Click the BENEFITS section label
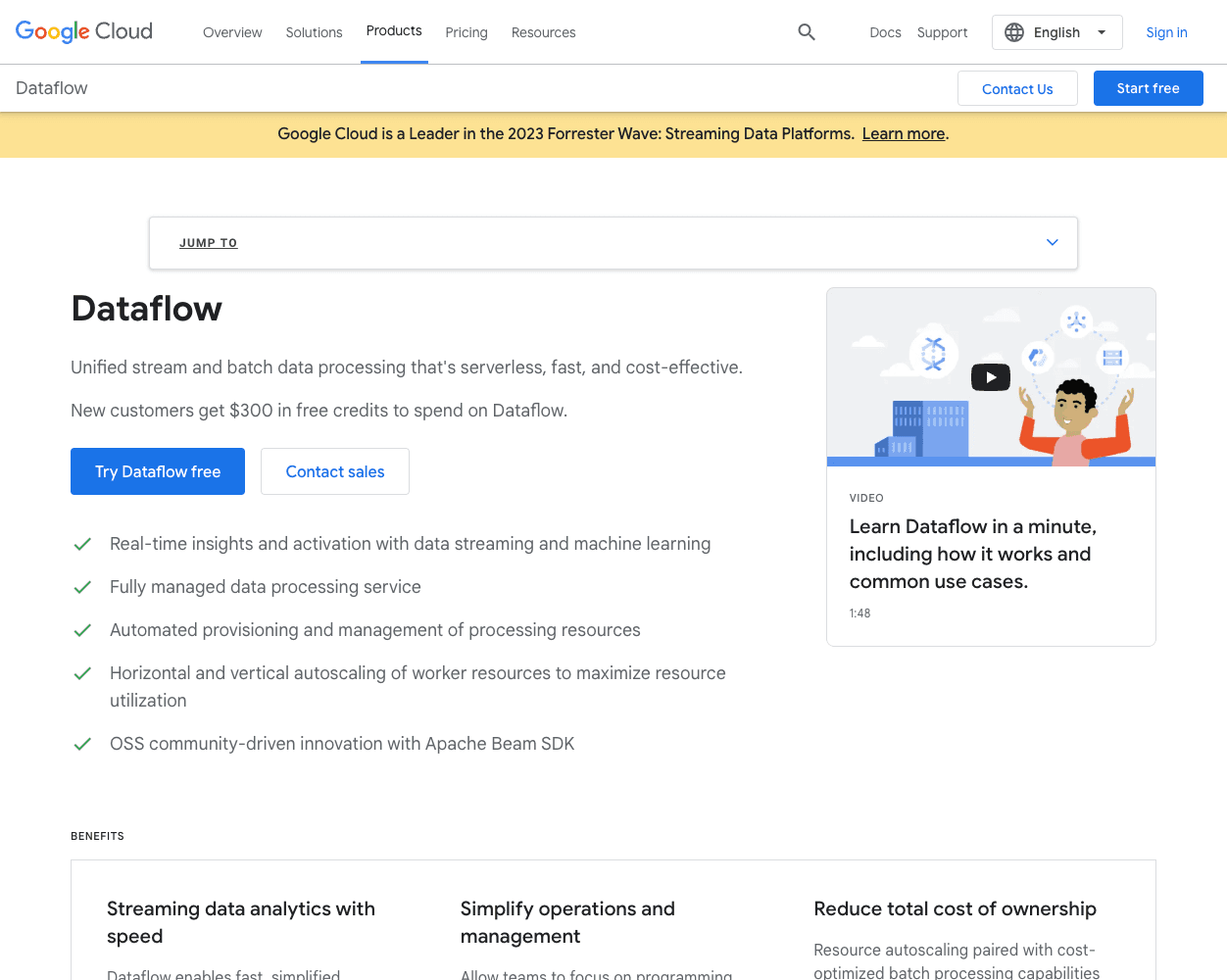Viewport: 1227px width, 980px height. (x=97, y=836)
